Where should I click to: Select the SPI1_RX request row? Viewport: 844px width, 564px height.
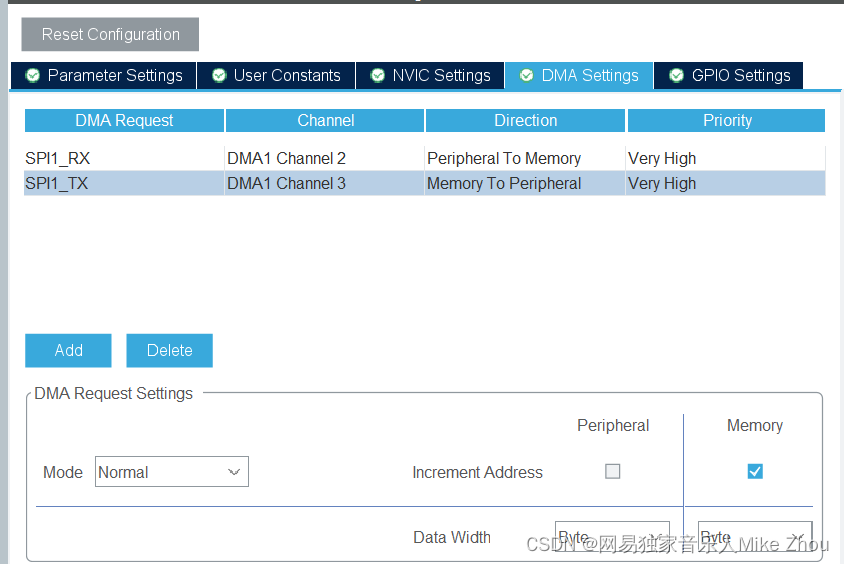click(x=425, y=158)
